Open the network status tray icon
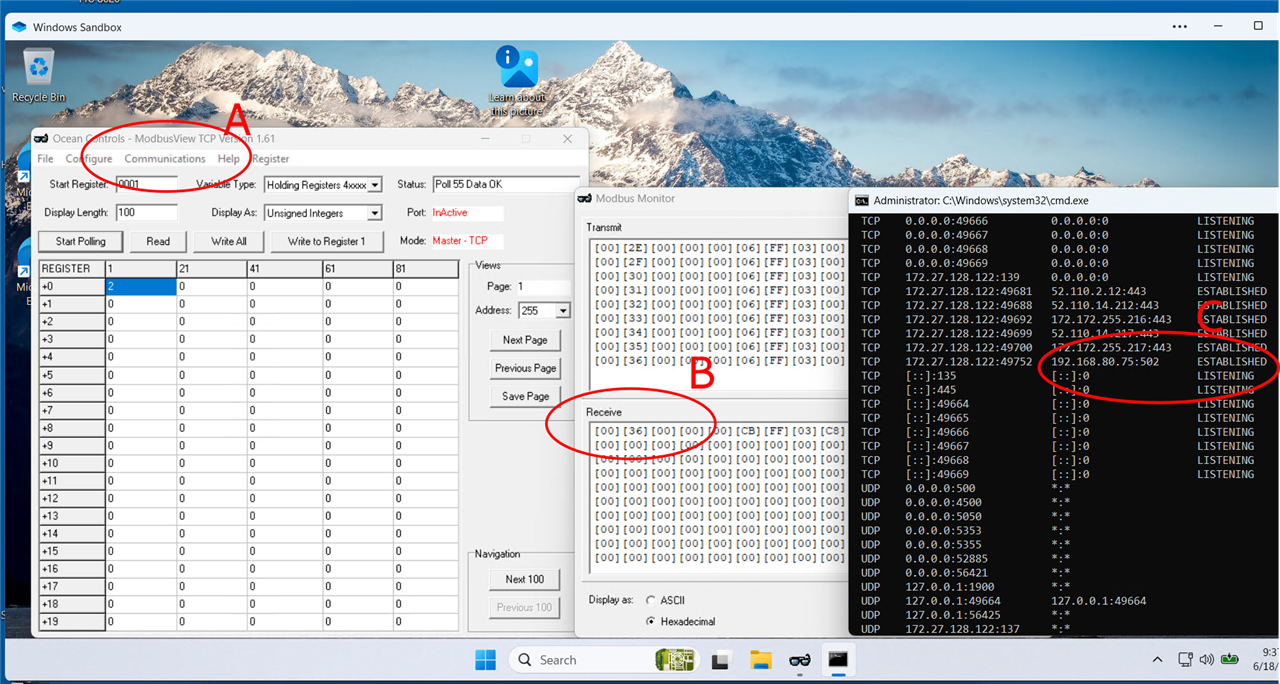Image resolution: width=1280 pixels, height=684 pixels. click(1185, 660)
